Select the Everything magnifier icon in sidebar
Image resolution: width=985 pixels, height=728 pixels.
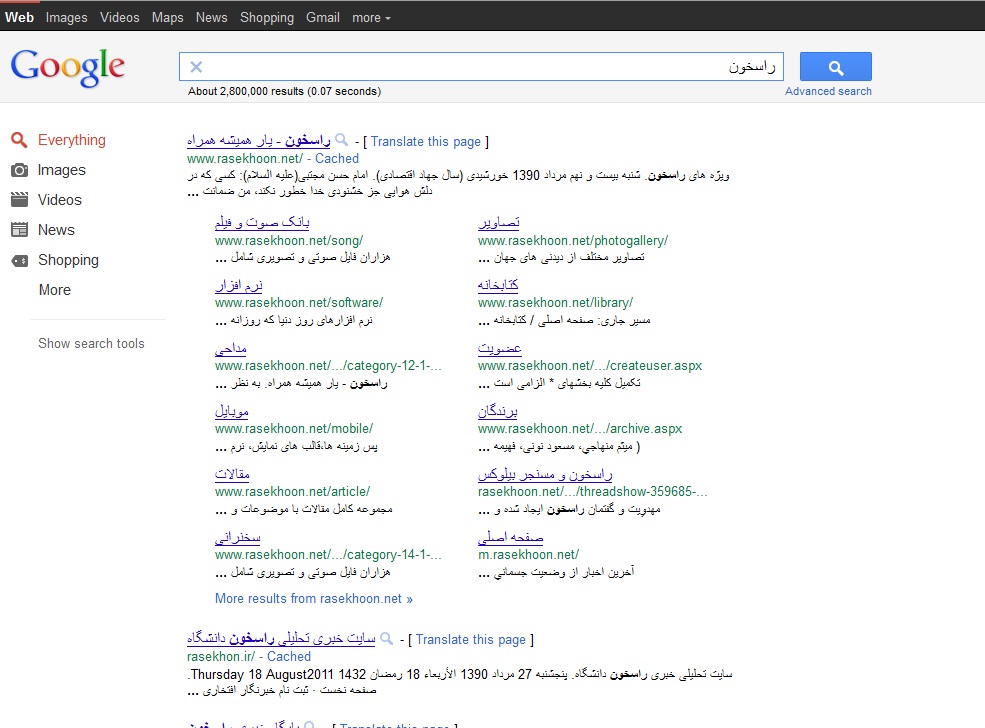[19, 140]
